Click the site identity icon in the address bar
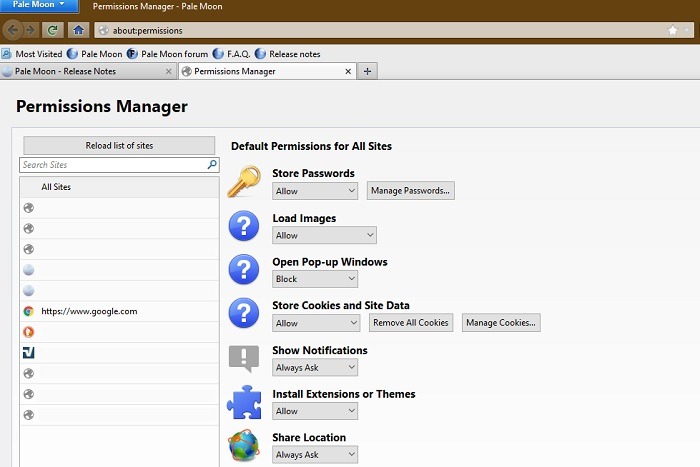Screen dimensions: 700x467 104,30
